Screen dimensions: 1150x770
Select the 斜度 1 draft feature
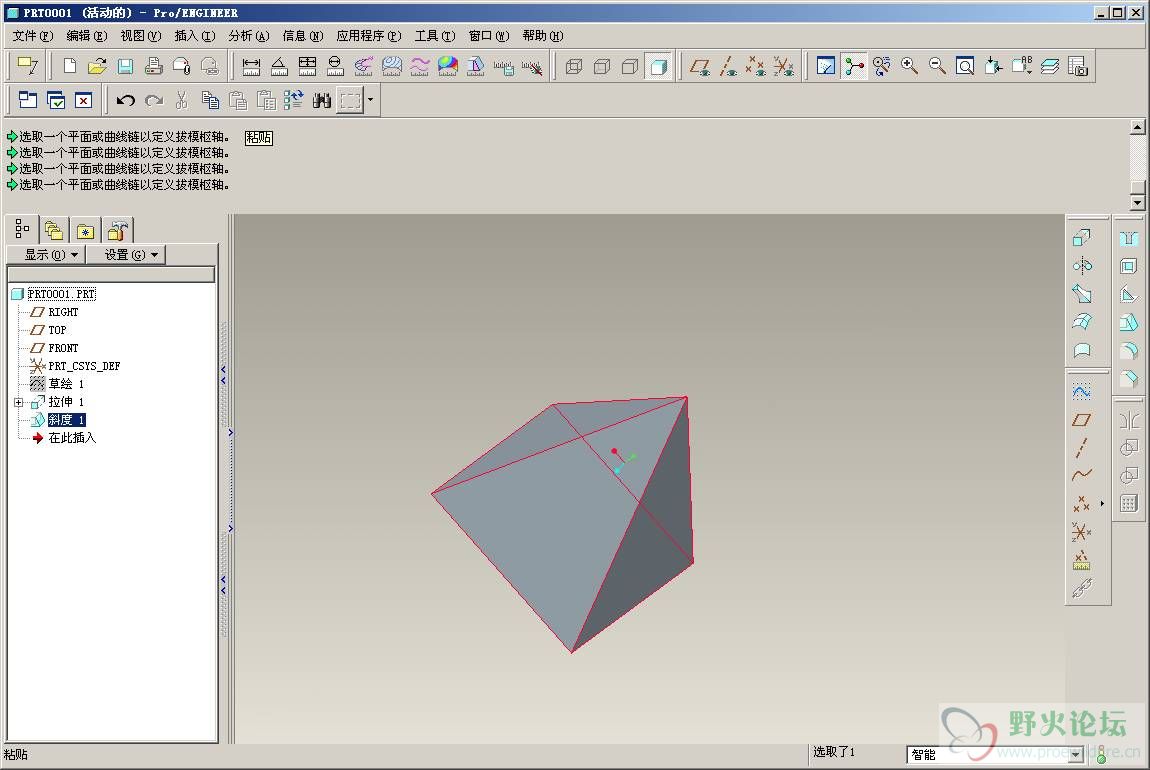[67, 419]
